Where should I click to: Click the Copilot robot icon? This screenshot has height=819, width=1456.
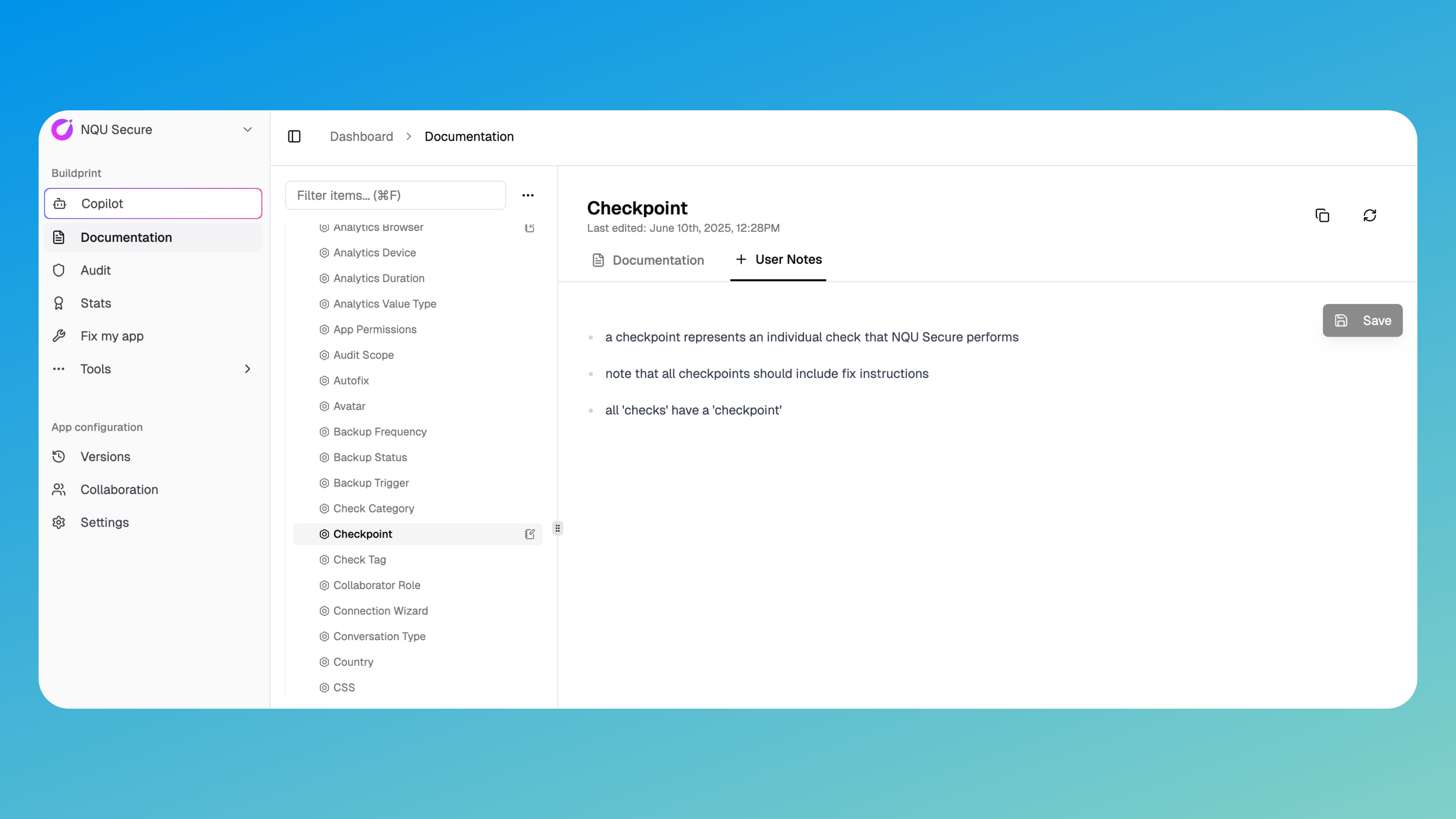click(59, 203)
